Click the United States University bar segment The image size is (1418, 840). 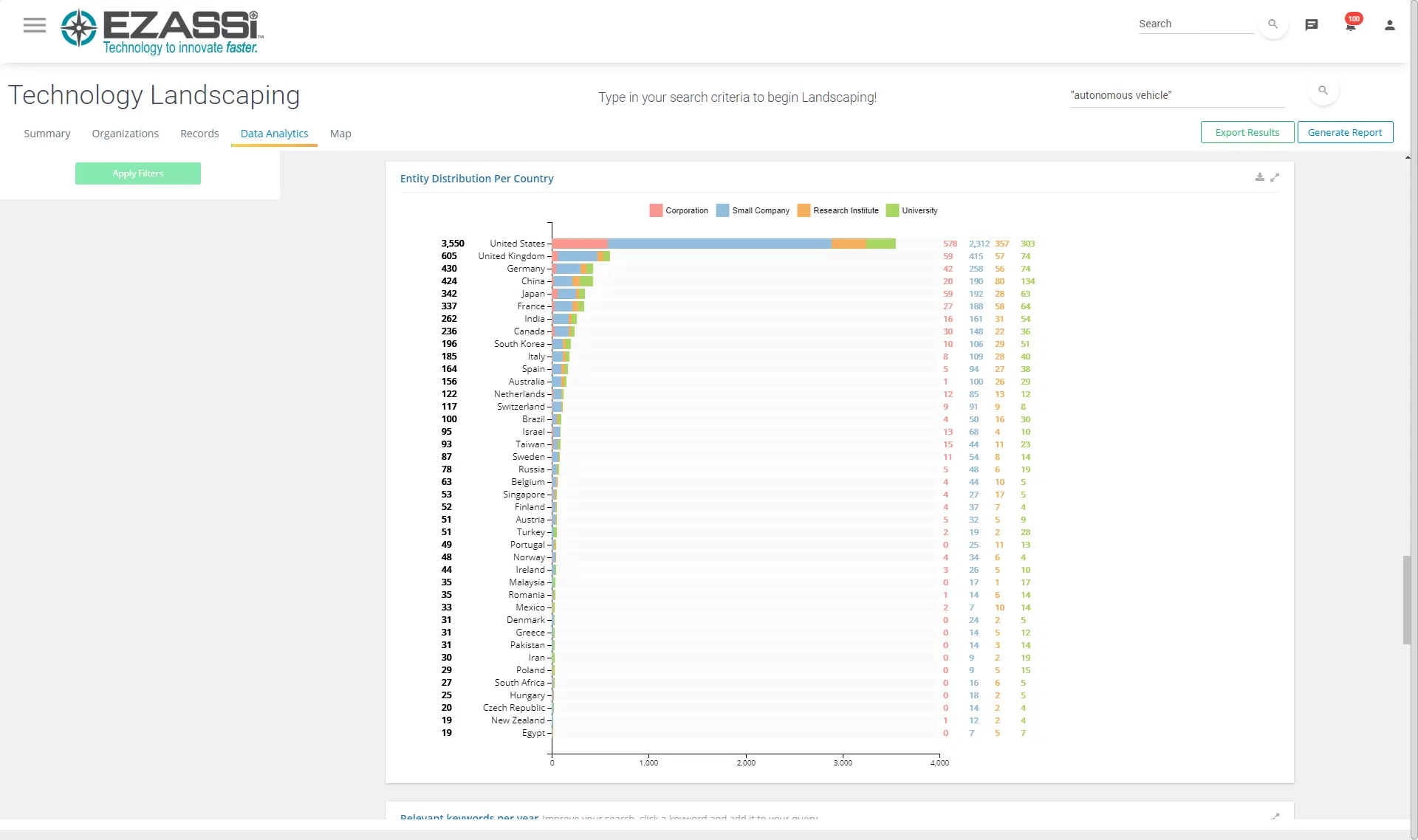click(881, 244)
